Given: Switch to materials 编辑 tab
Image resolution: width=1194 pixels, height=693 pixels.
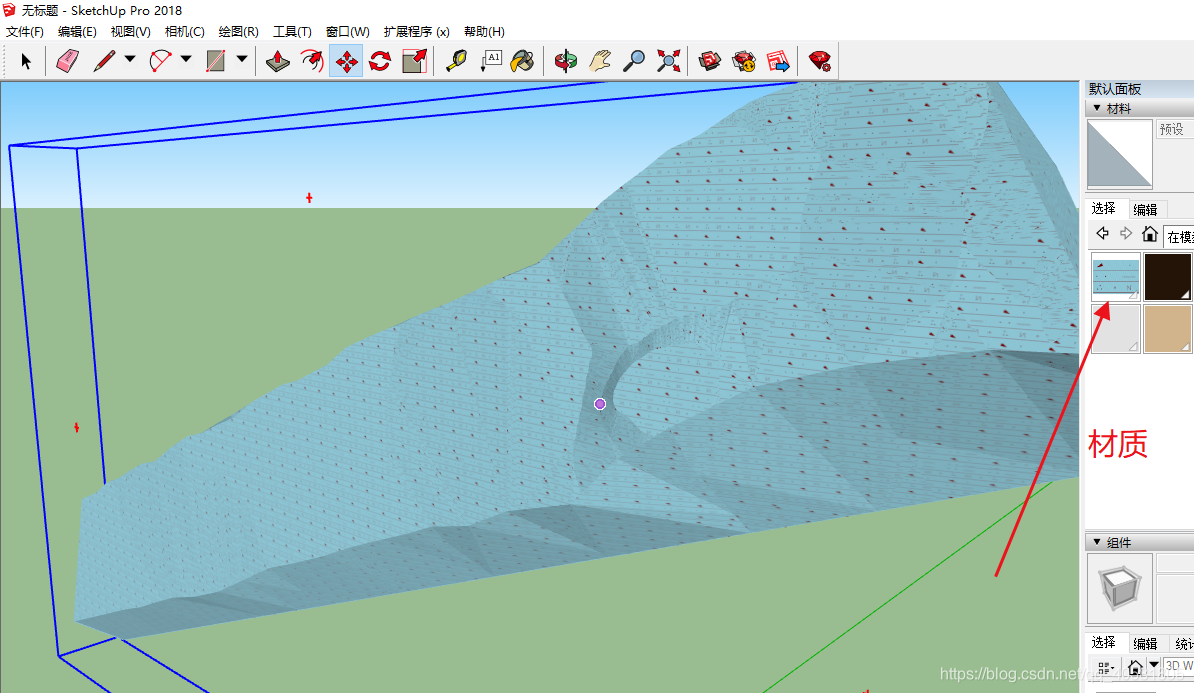Looking at the screenshot, I should (1145, 209).
